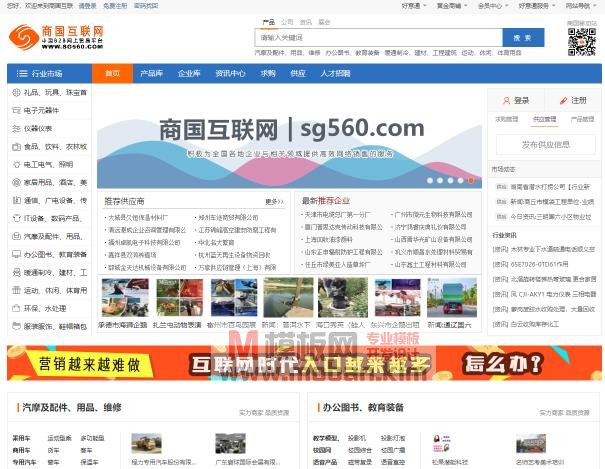The width and height of the screenshot is (605, 469).
Task: Click the 投影机 link under 办公图书
Action: click(357, 438)
